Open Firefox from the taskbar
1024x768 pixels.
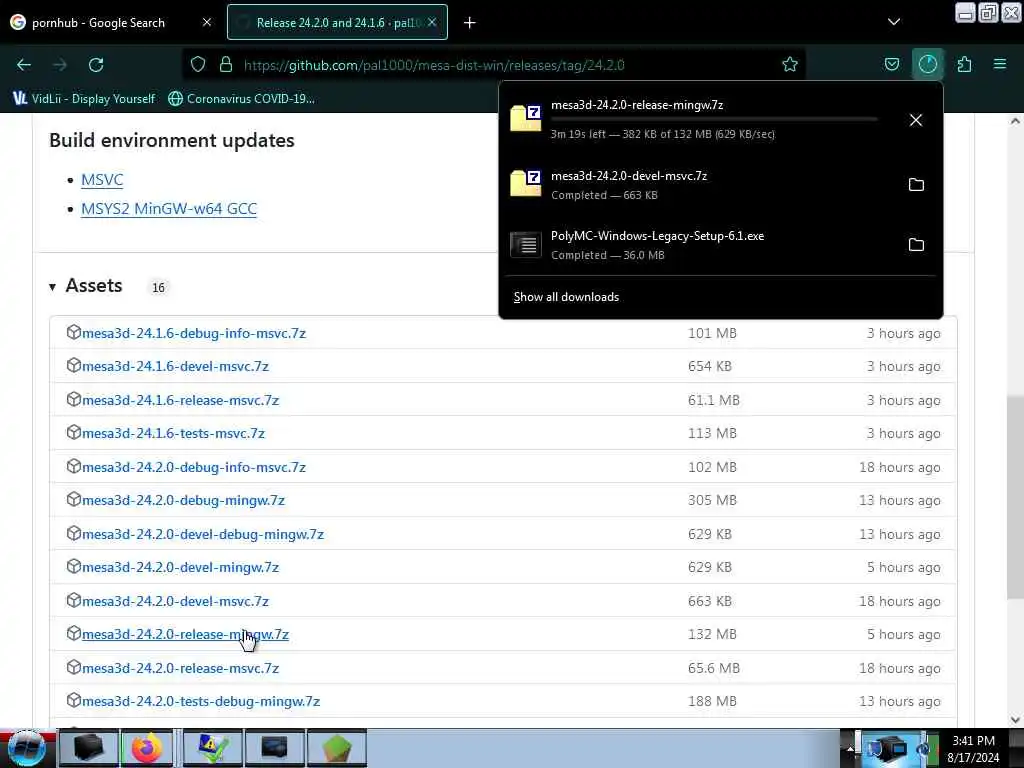147,748
